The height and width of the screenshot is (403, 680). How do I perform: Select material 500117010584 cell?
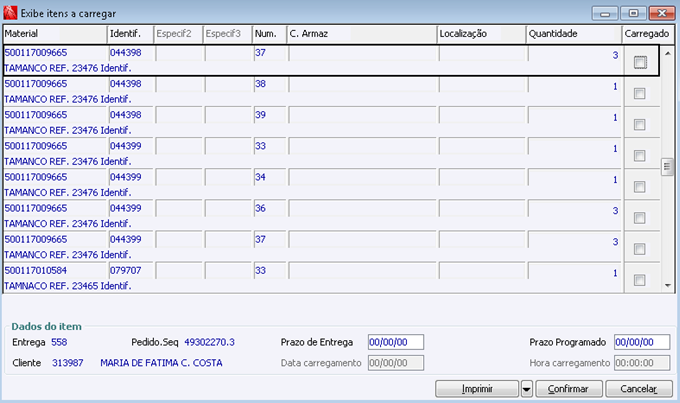(x=55, y=270)
